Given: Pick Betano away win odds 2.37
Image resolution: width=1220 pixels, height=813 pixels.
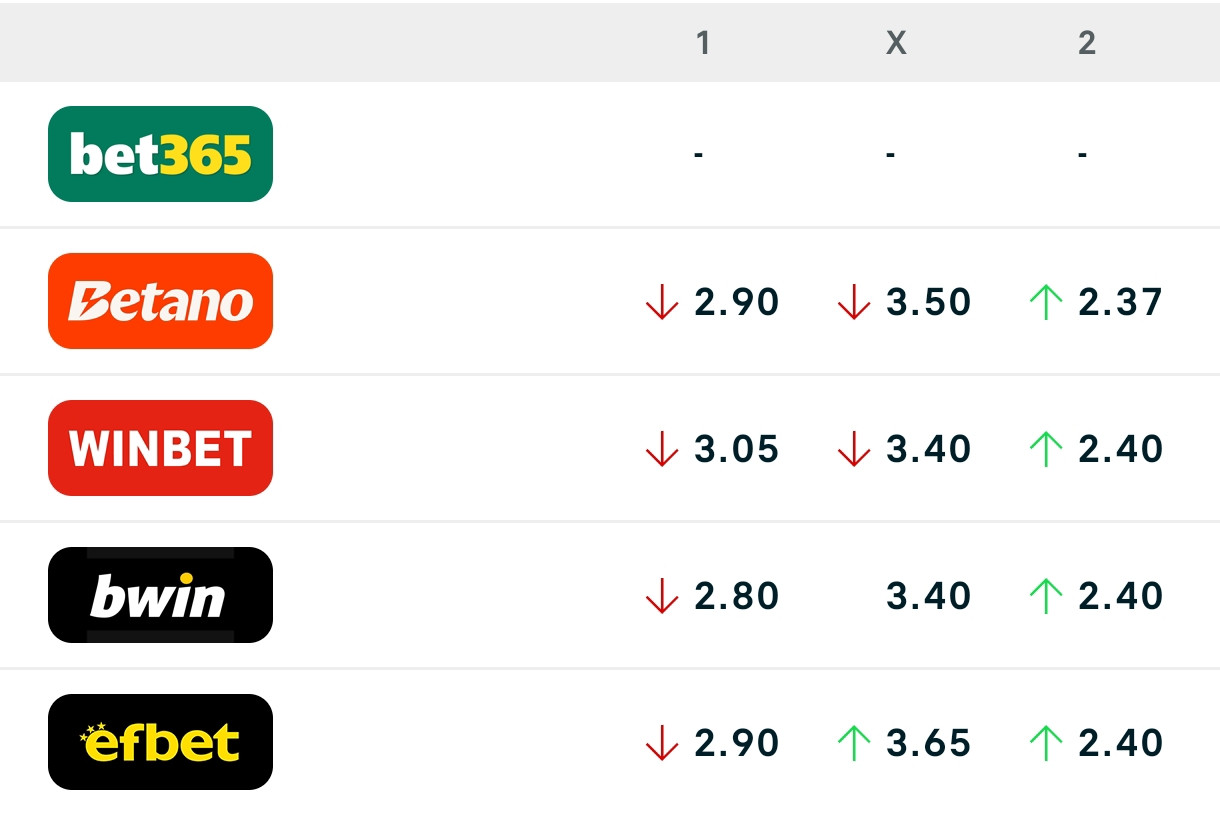Looking at the screenshot, I should pyautogui.click(x=1120, y=302).
